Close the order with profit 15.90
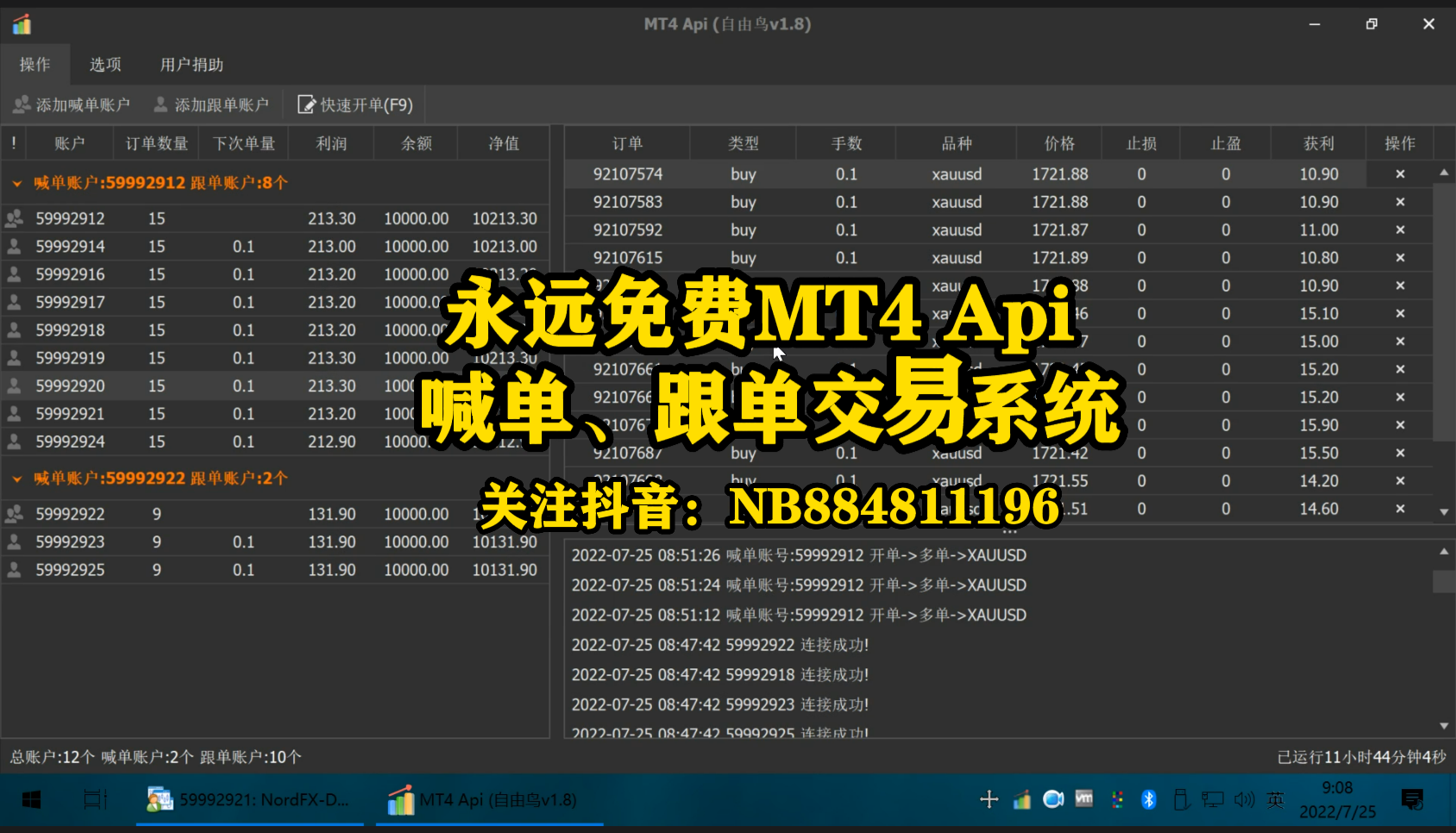This screenshot has height=833, width=1456. pos(1400,425)
